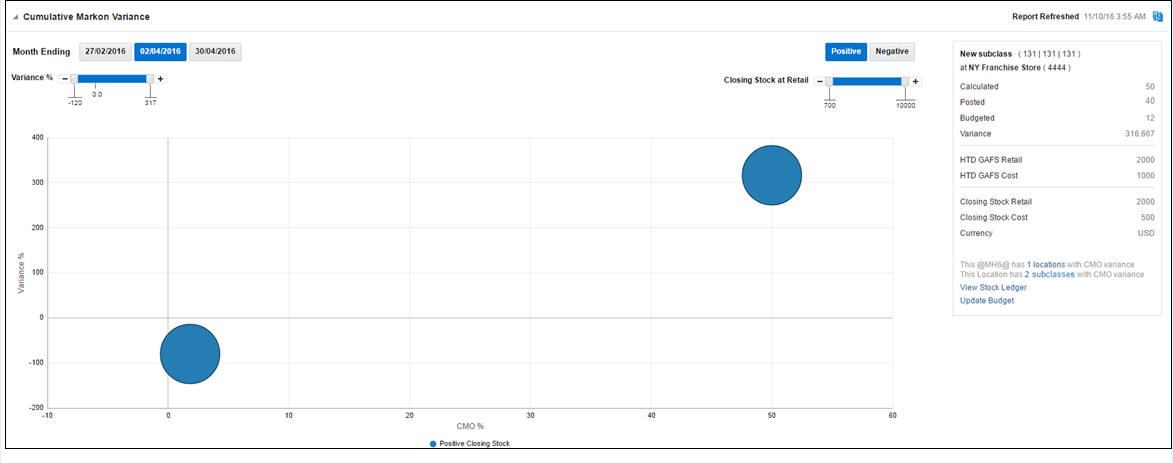Click the Report Refreshed timestamp

pyautogui.click(x=1113, y=16)
